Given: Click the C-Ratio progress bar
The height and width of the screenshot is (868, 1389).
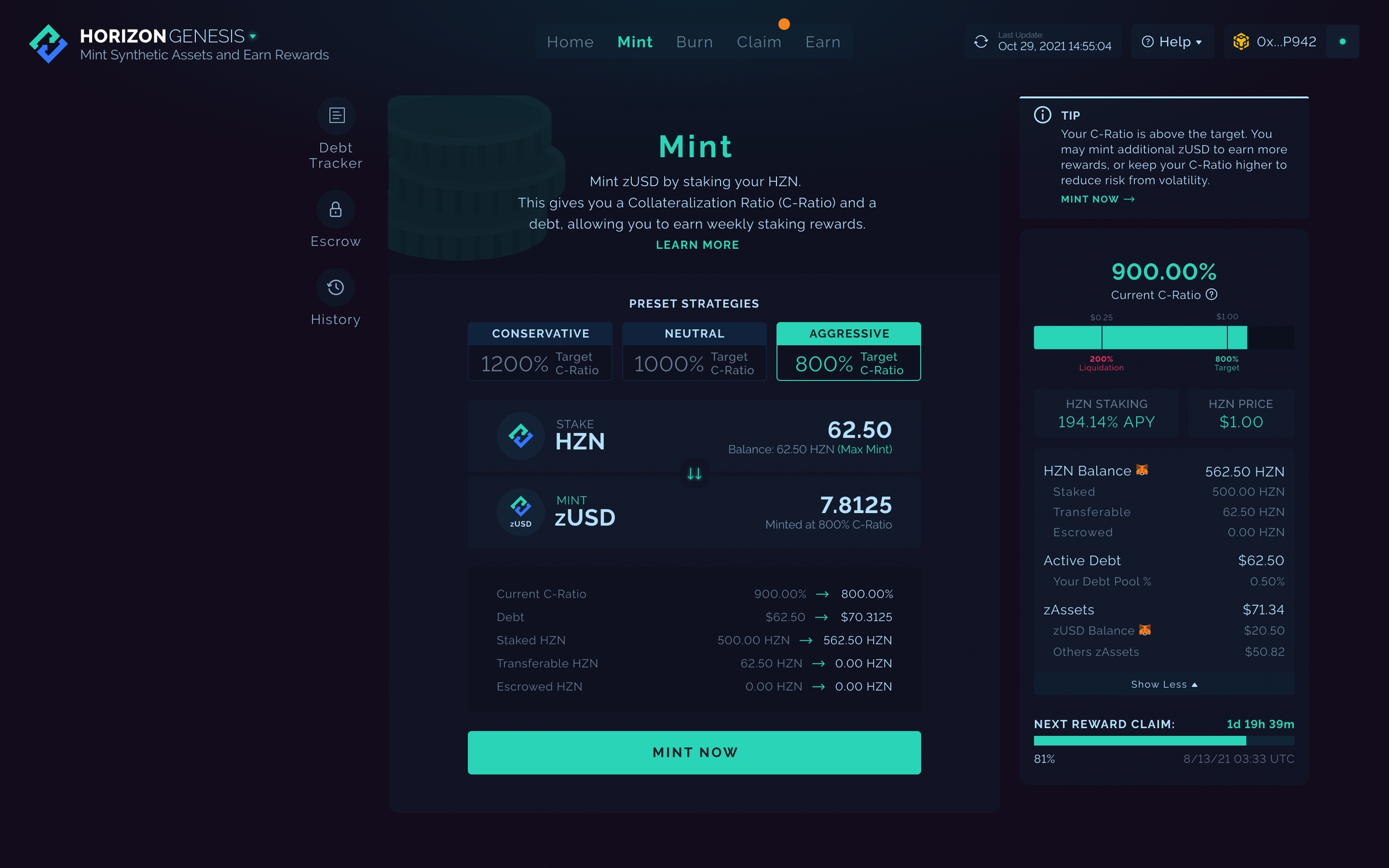Looking at the screenshot, I should point(1164,338).
